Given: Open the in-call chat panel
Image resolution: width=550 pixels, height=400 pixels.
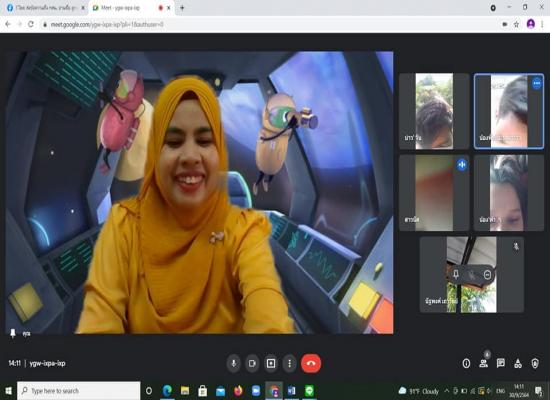Looking at the screenshot, I should point(501,363).
